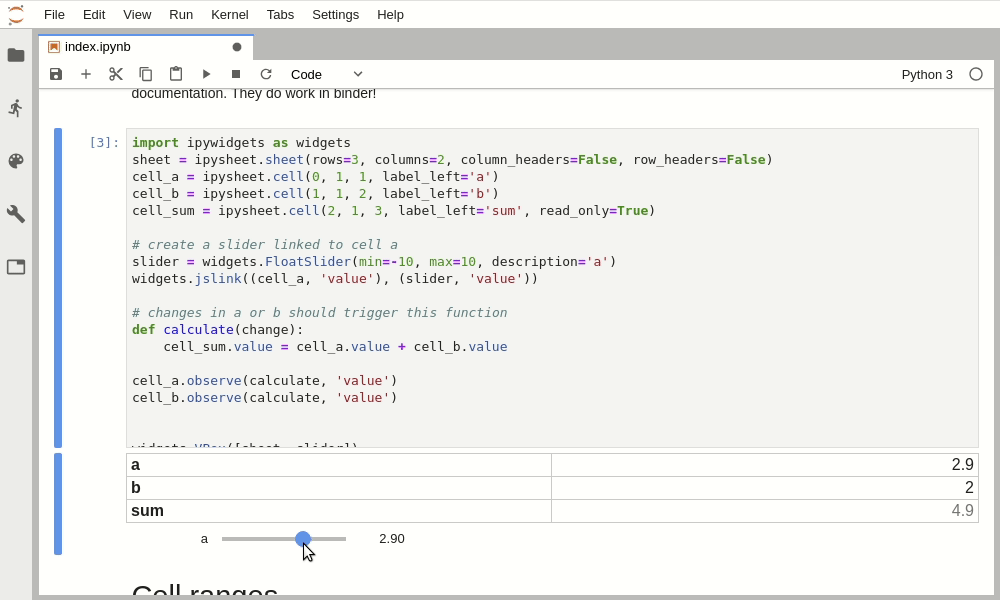Click the 'b' row label cell
This screenshot has height=600, width=1000.
point(339,488)
